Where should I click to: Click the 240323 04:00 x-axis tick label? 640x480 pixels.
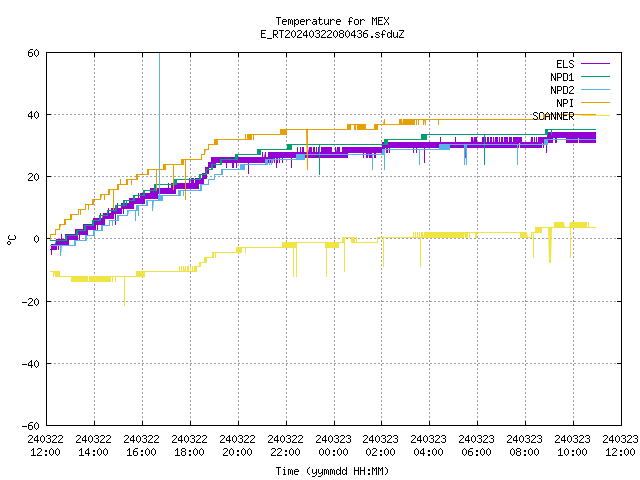tap(429, 446)
